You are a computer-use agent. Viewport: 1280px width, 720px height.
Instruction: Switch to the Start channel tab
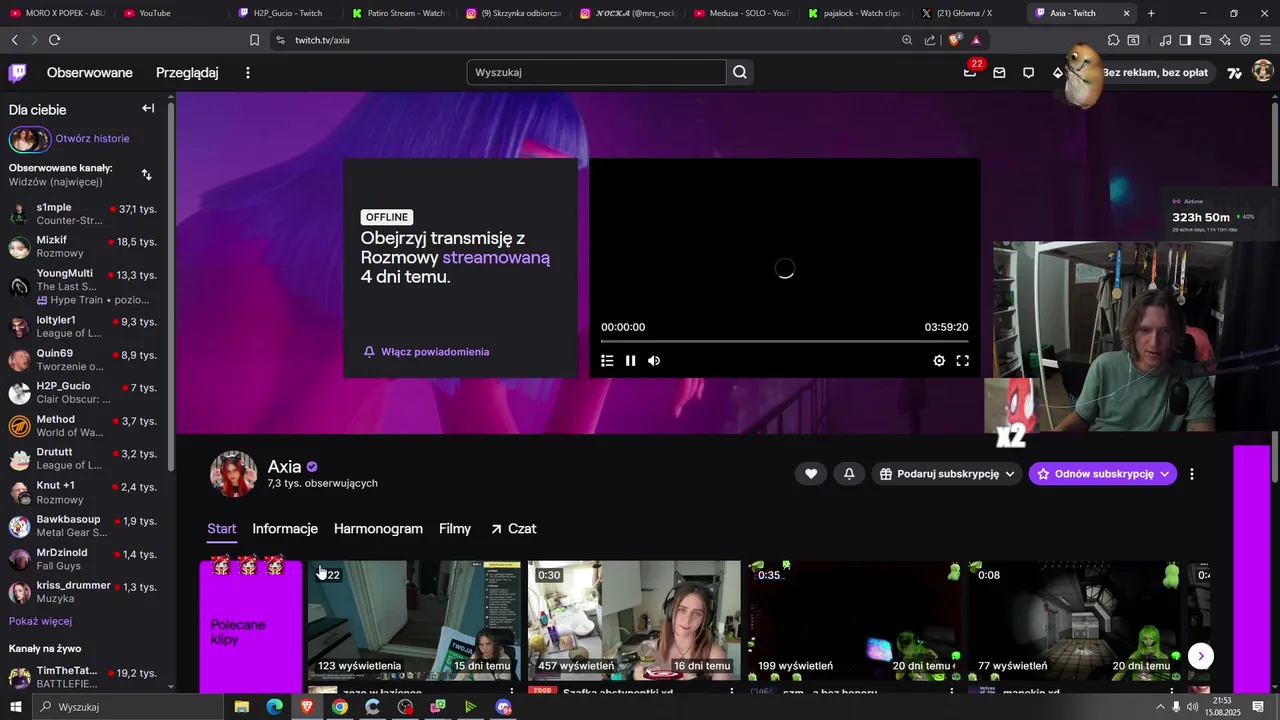point(222,529)
